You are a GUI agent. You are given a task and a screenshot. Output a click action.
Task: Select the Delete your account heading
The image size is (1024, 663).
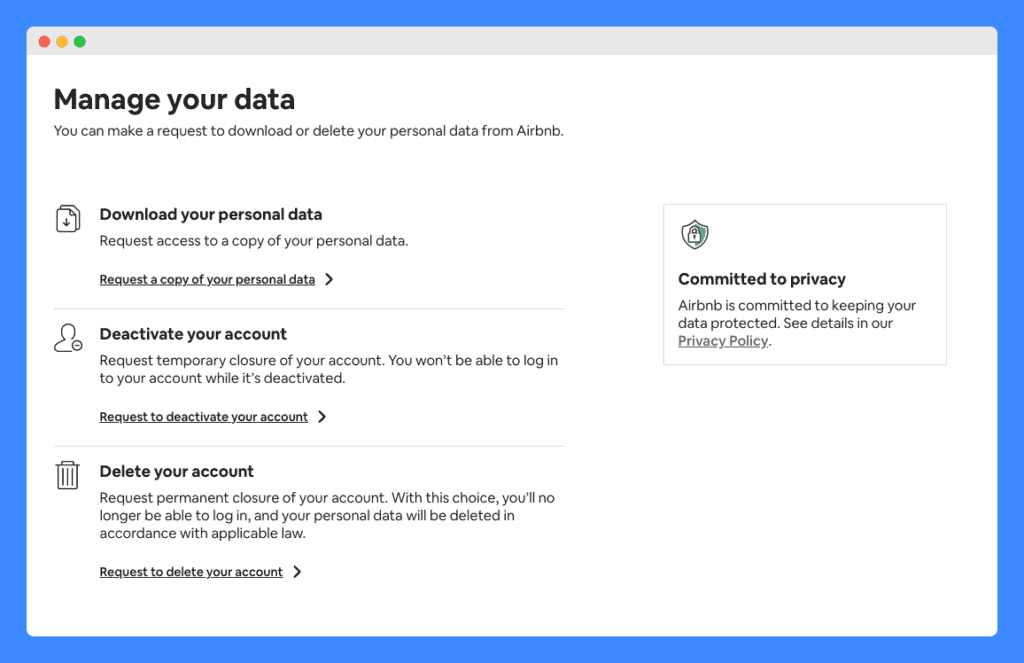coord(176,472)
